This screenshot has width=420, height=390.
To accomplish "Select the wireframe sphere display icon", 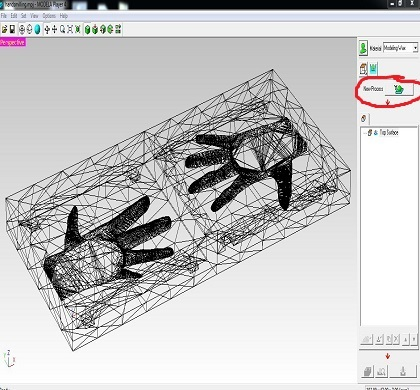I will (29, 29).
